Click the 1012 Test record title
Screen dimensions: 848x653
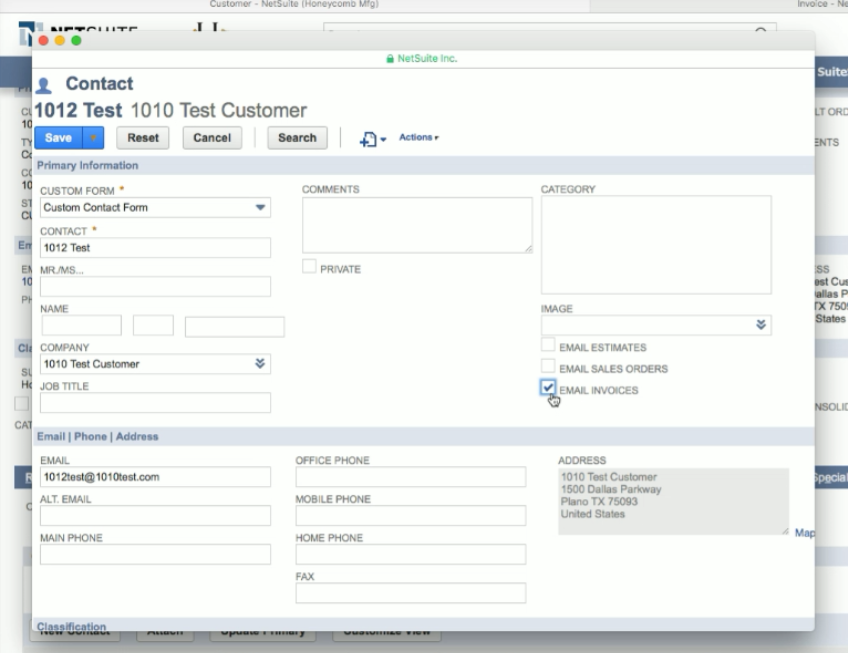point(78,110)
